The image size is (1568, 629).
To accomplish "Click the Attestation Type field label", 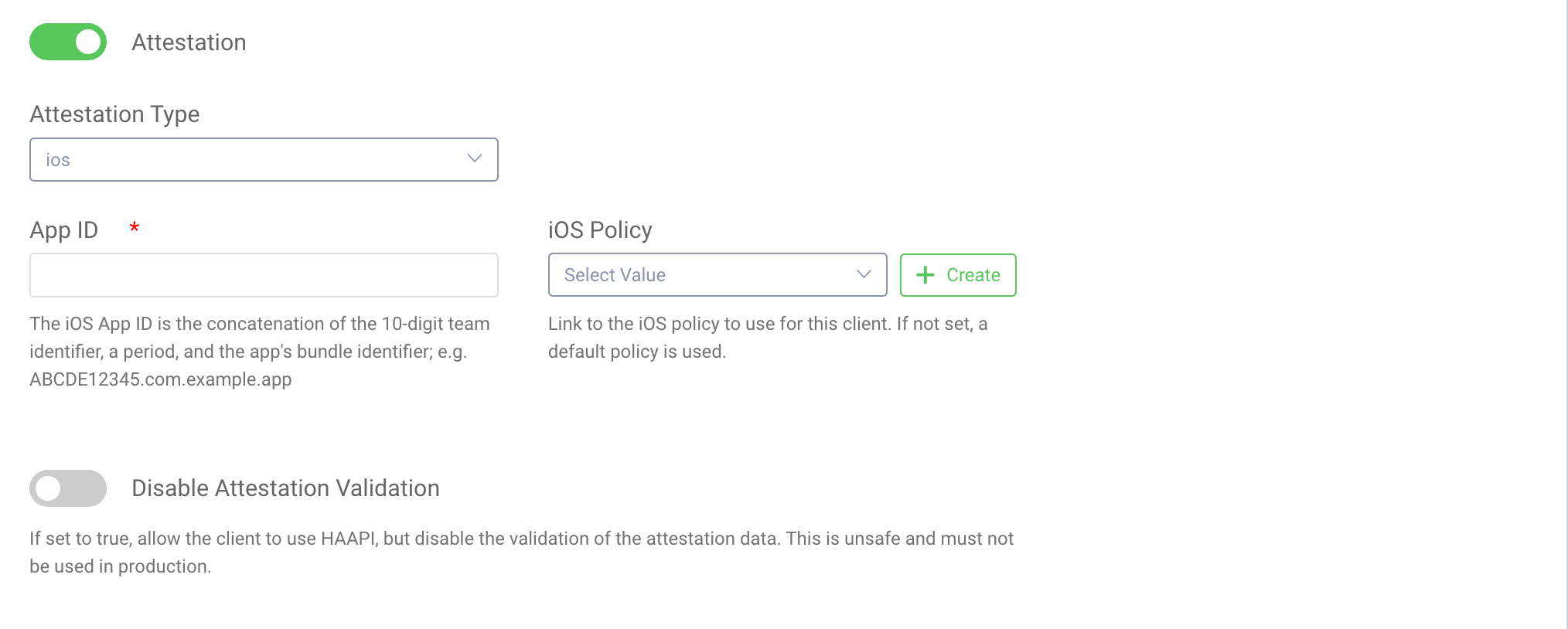I will [114, 114].
